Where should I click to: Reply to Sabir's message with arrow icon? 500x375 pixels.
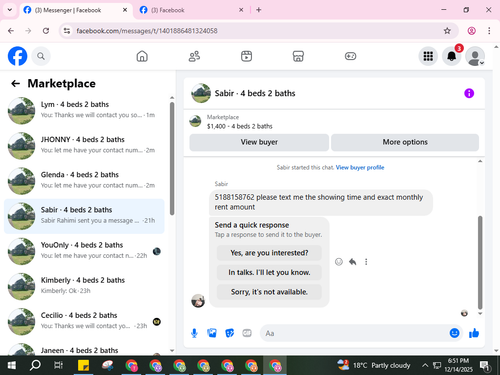coord(353,262)
